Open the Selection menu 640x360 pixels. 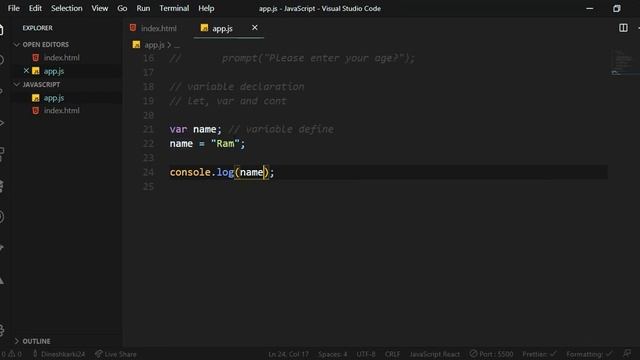[67, 8]
